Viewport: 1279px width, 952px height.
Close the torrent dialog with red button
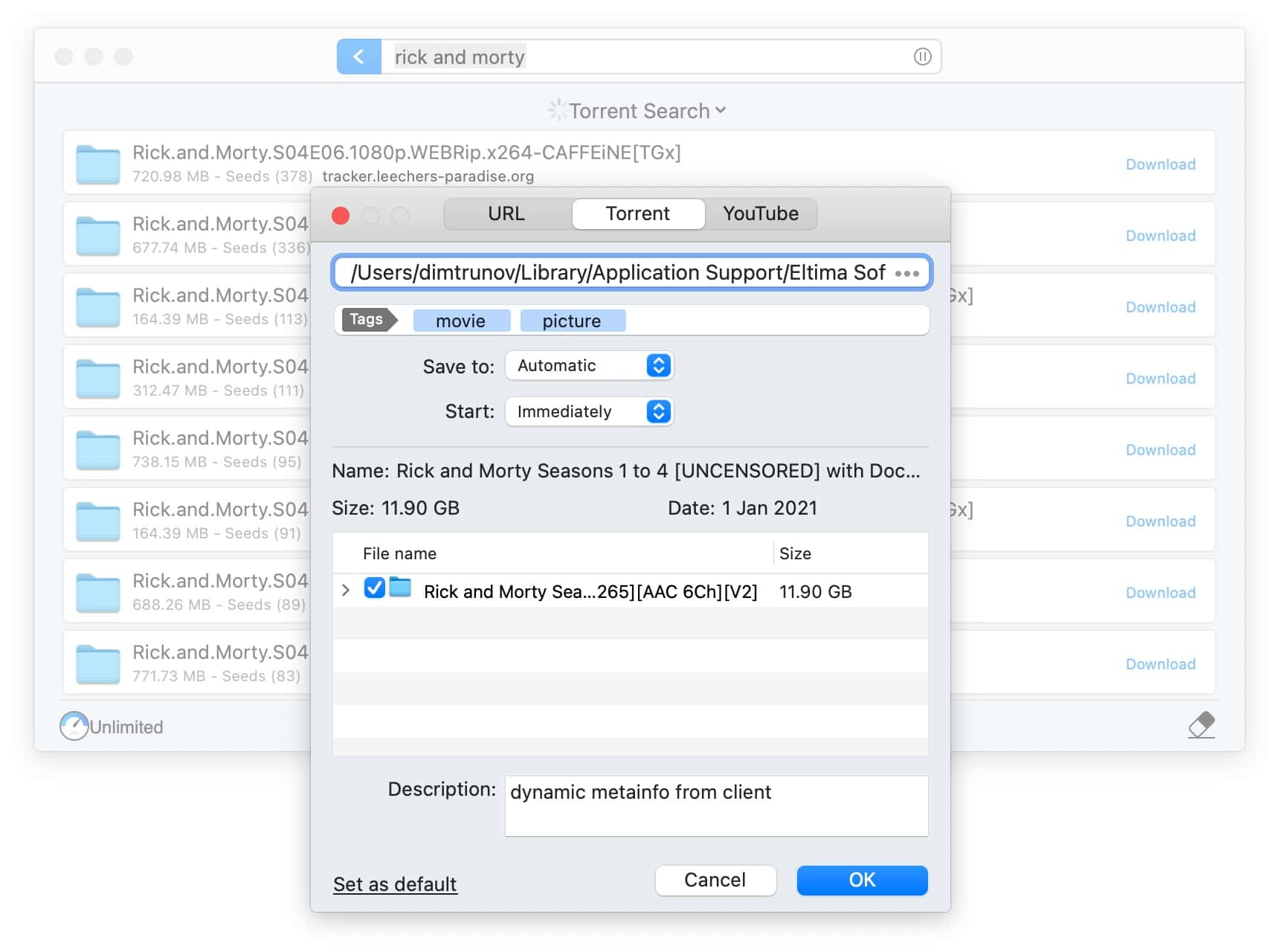click(x=341, y=216)
